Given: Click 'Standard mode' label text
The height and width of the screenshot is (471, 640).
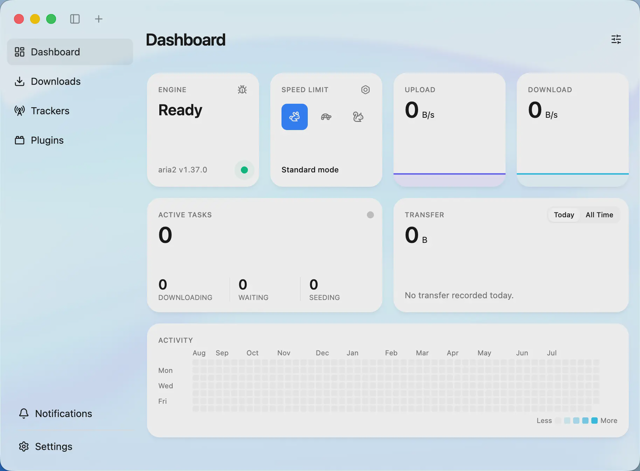Looking at the screenshot, I should [310, 170].
